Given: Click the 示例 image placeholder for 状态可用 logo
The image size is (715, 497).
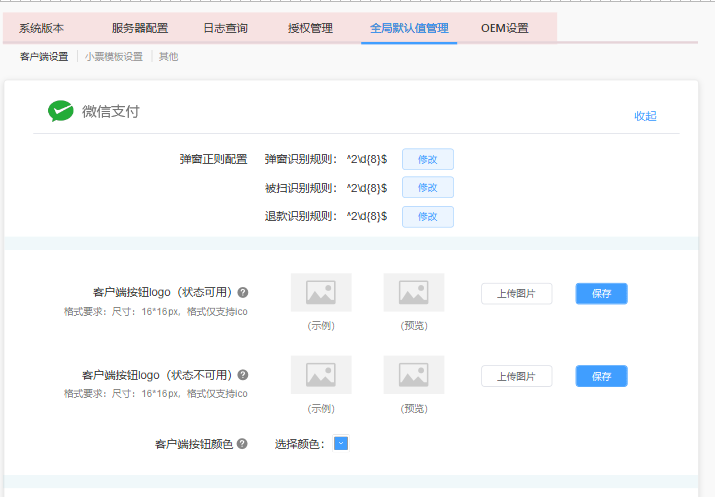Looking at the screenshot, I should [321, 292].
